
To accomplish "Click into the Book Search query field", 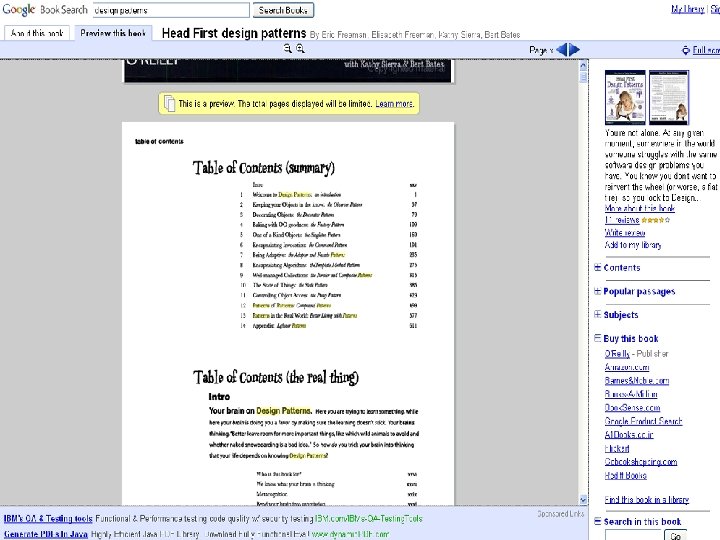I will pyautogui.click(x=171, y=10).
